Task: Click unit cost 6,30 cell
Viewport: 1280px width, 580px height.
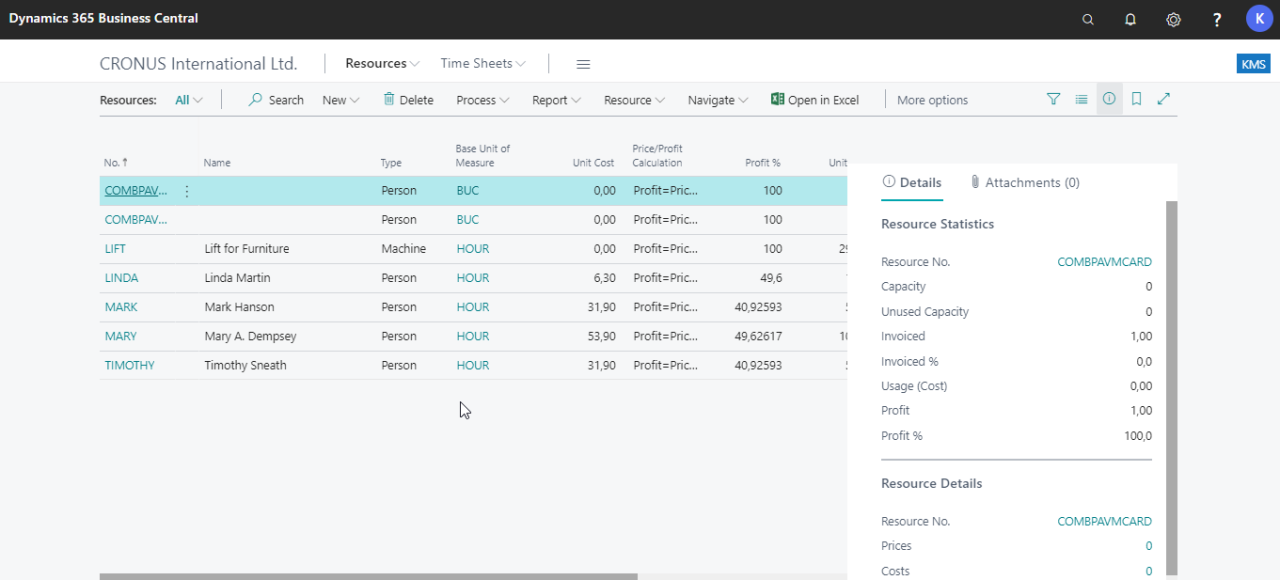Action: (604, 278)
